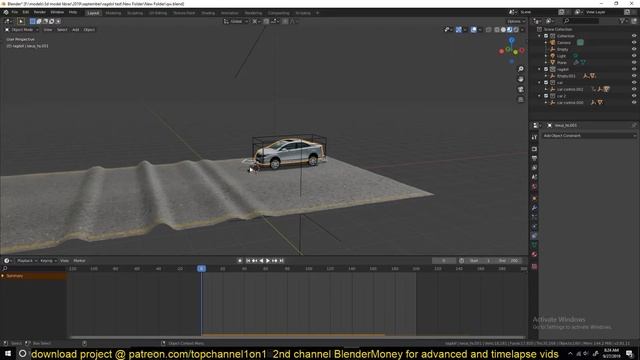Switch perspective orthographic grid icon

[521, 100]
